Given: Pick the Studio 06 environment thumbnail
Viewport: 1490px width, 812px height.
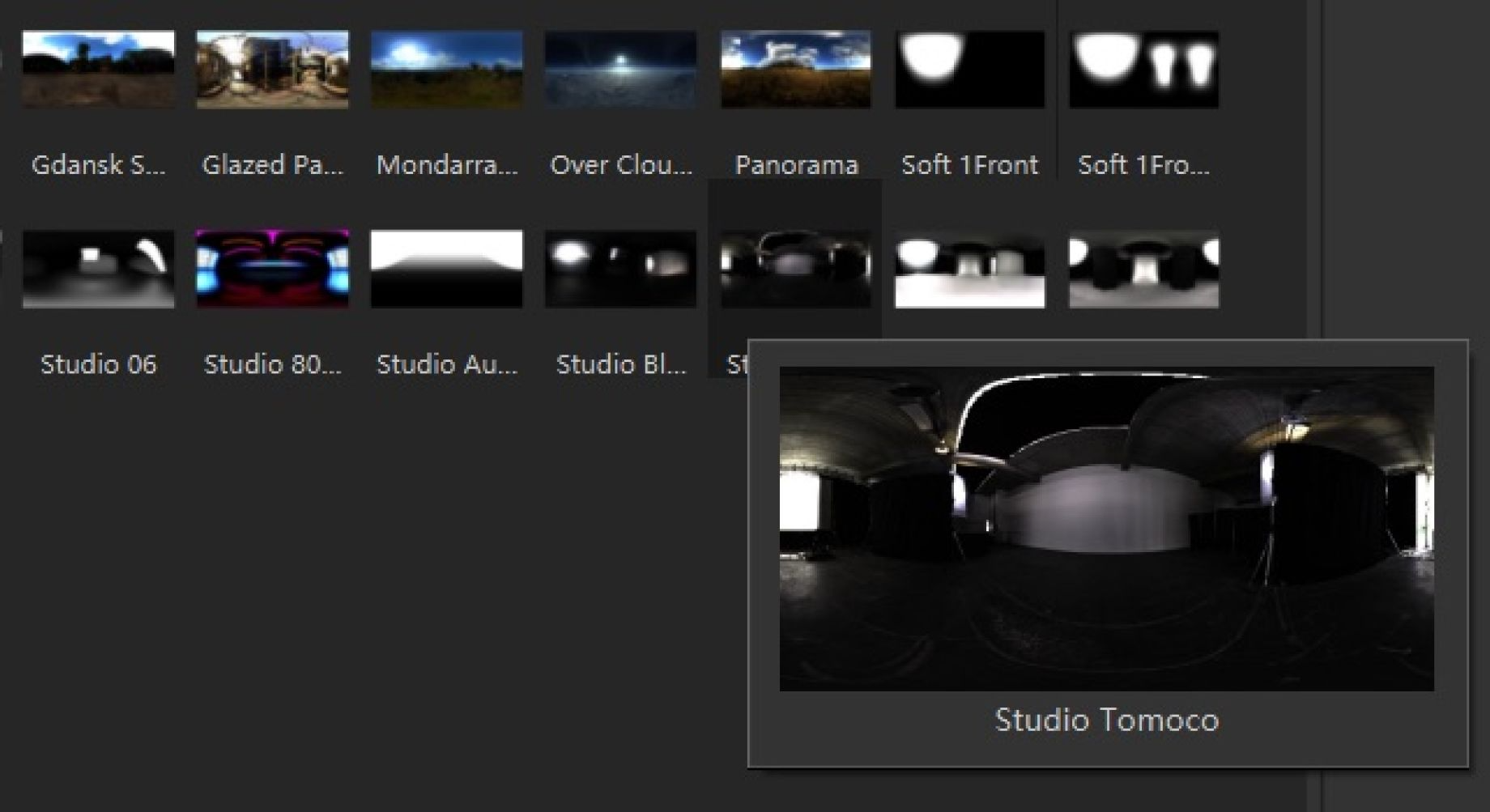Looking at the screenshot, I should pyautogui.click(x=98, y=269).
